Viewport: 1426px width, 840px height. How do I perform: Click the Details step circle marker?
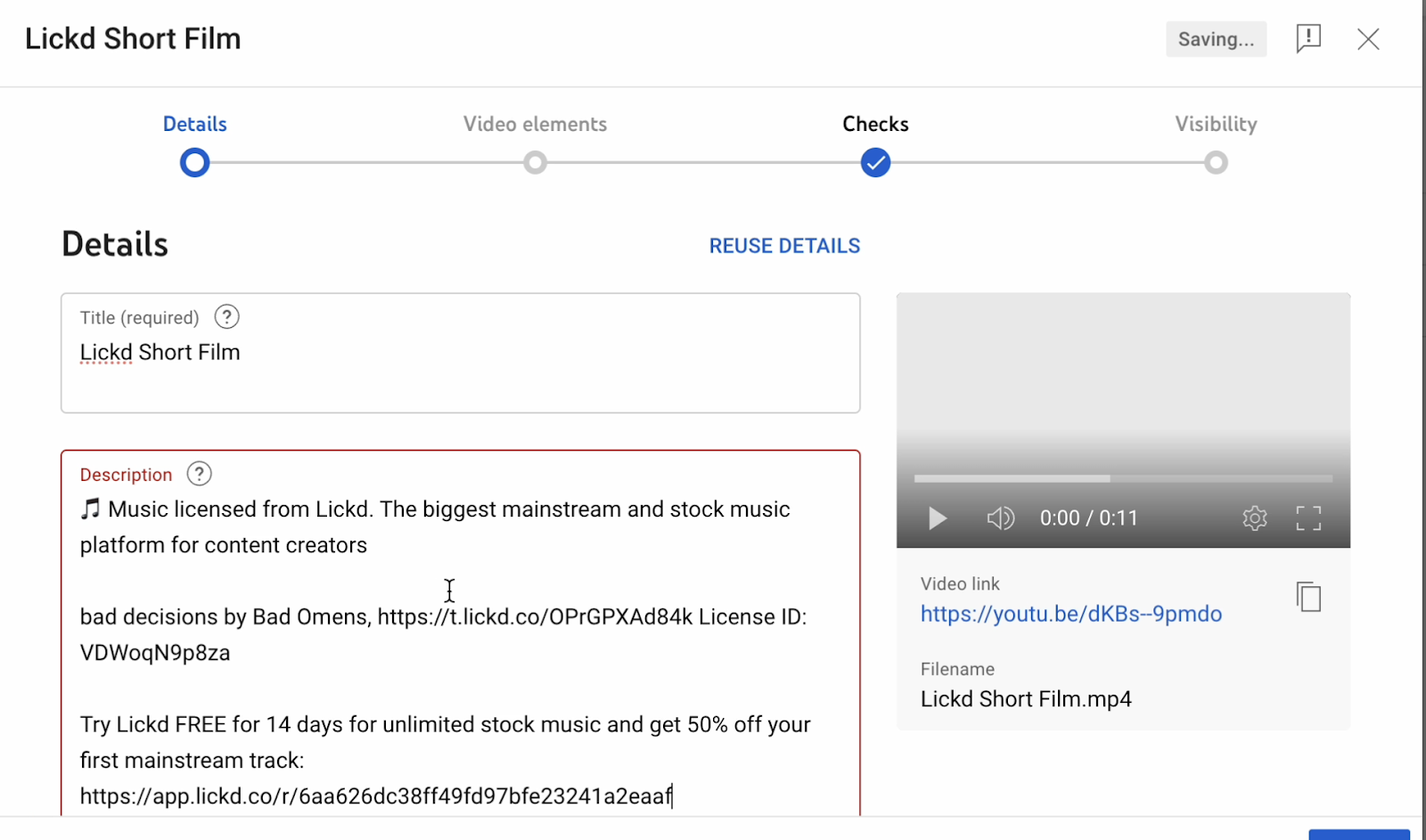tap(194, 163)
